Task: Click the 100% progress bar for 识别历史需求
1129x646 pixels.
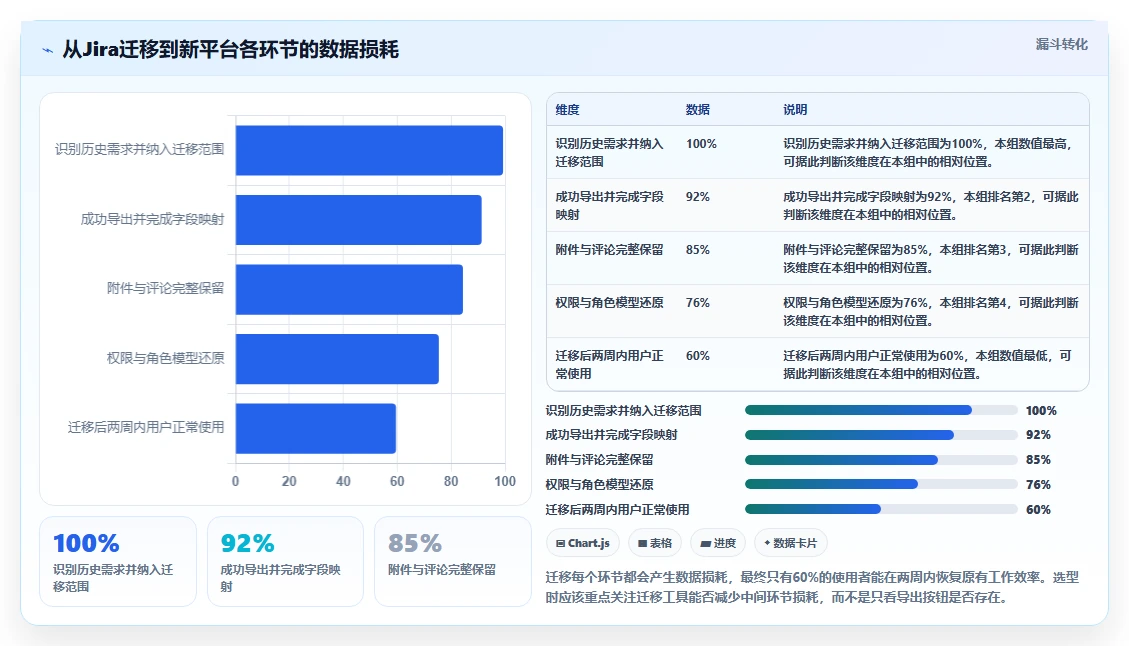Action: click(x=881, y=411)
